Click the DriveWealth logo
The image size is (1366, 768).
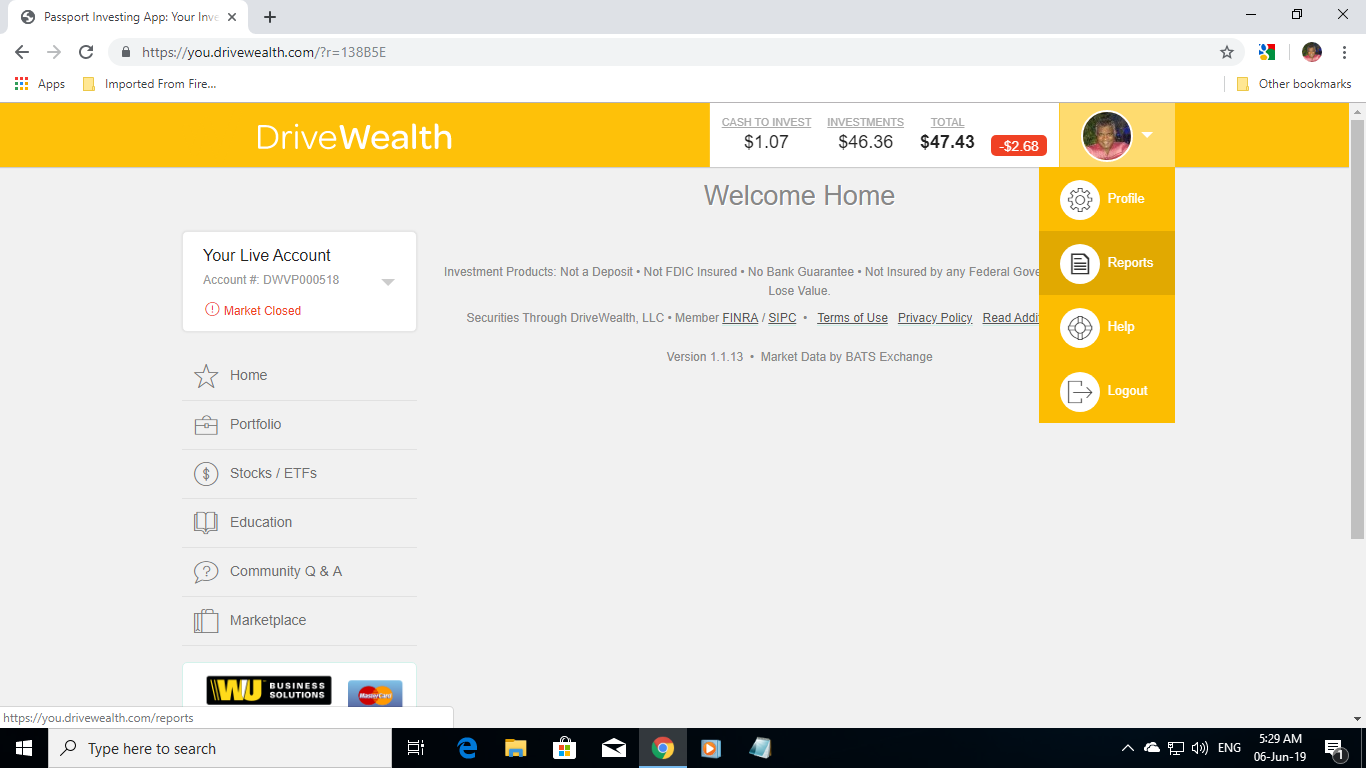354,137
